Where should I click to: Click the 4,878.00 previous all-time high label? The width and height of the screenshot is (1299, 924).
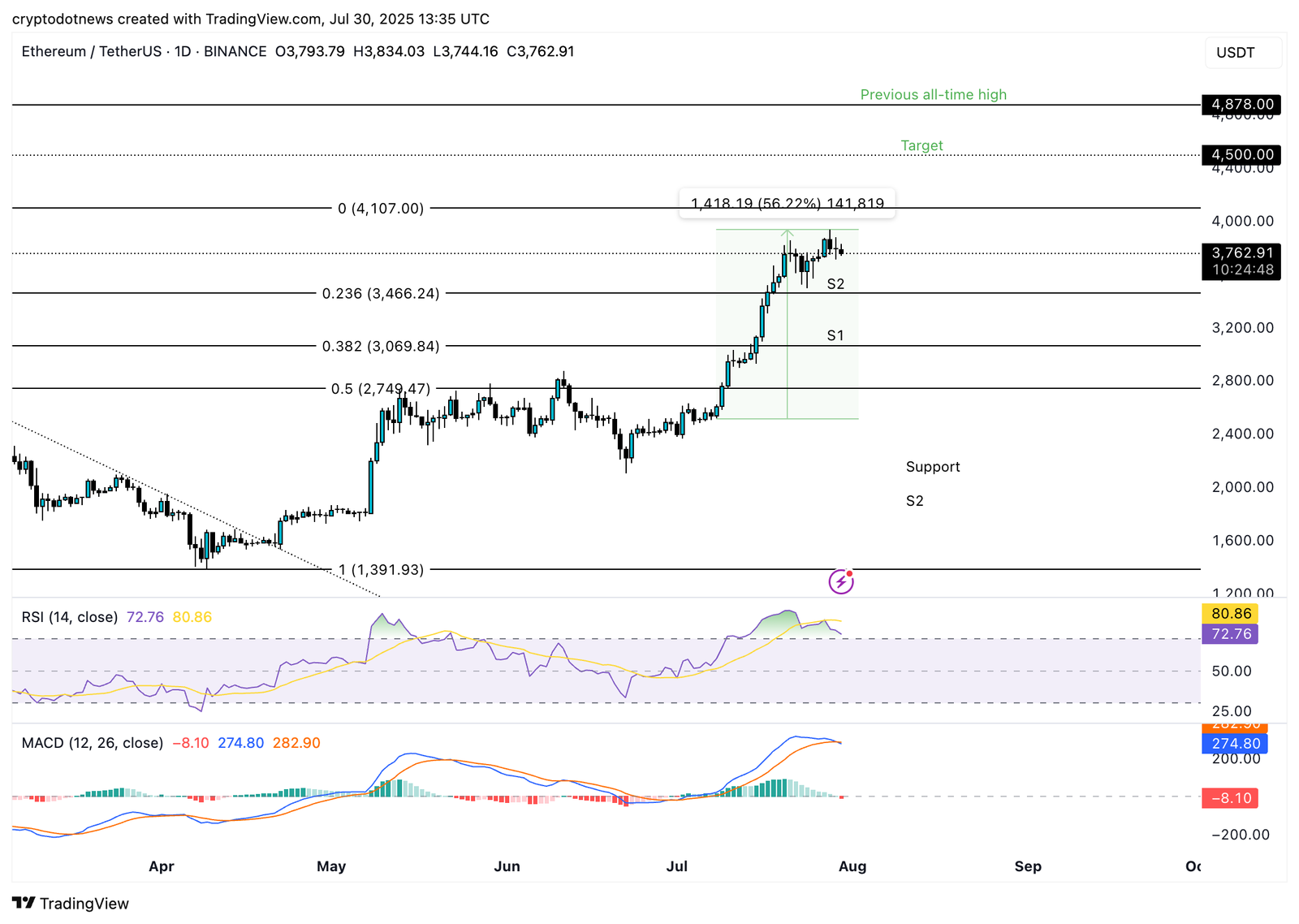tap(1241, 104)
